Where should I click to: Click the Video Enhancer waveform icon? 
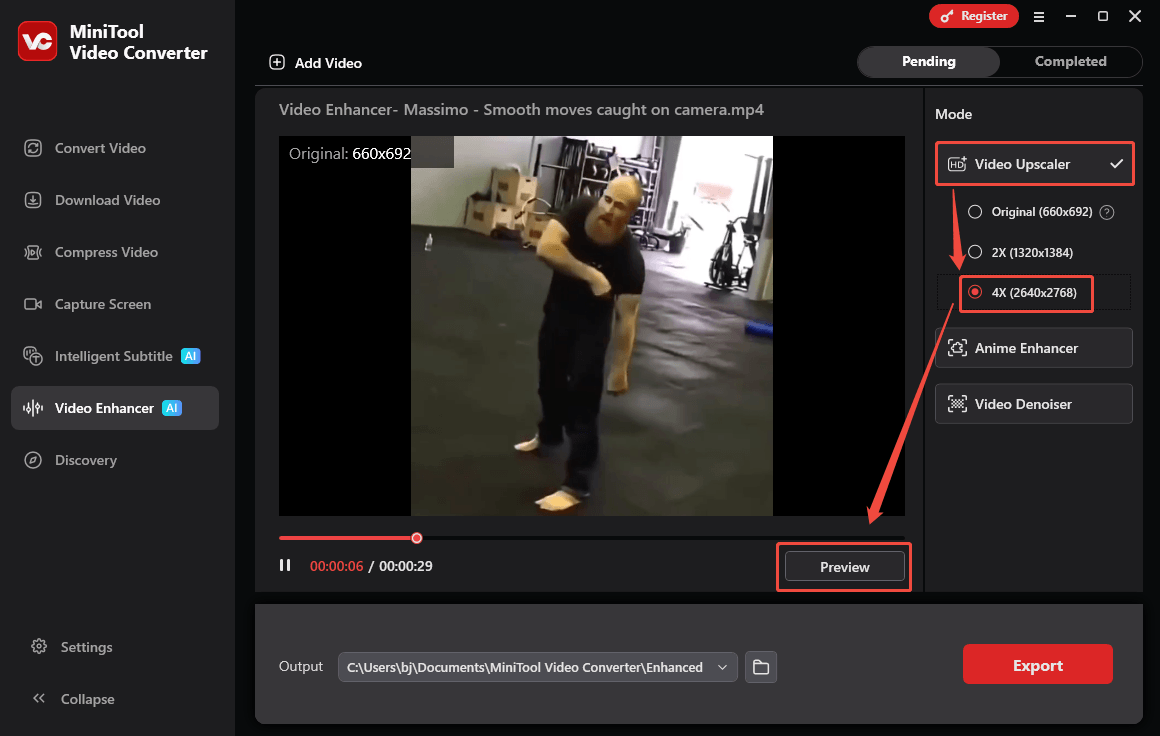click(x=33, y=408)
